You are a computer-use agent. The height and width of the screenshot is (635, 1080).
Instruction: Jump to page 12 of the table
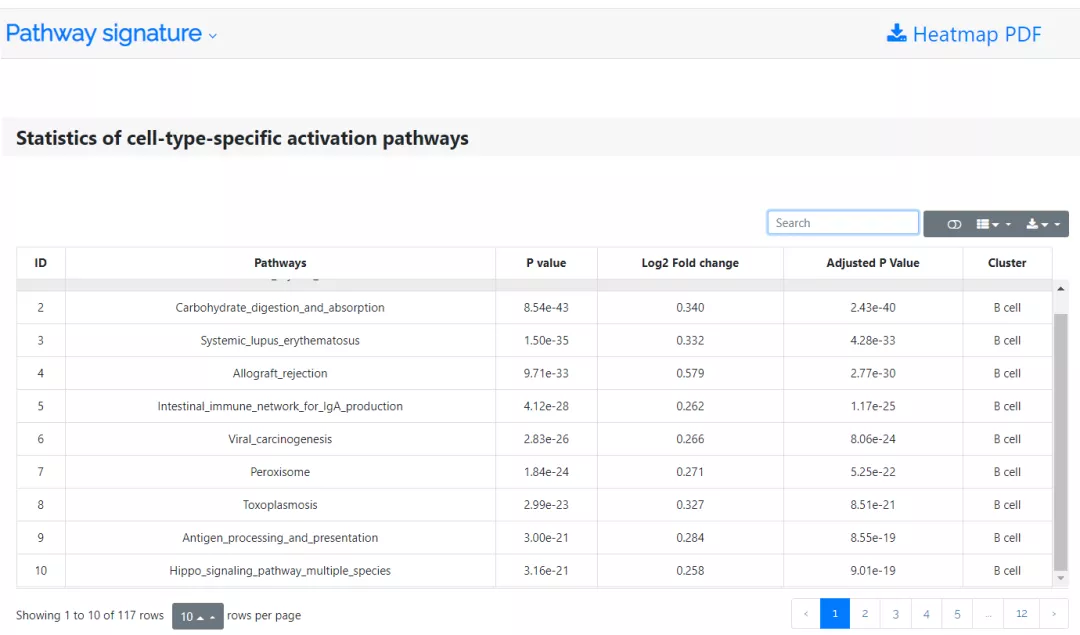(x=1021, y=614)
